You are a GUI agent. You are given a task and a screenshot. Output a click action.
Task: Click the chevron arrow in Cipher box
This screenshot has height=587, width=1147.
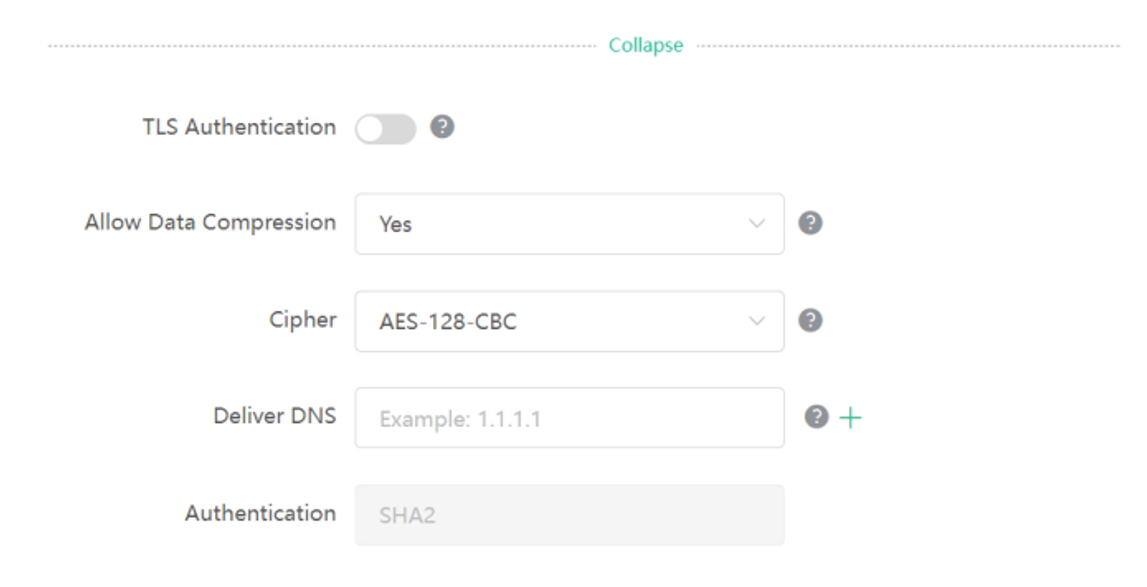pos(757,321)
